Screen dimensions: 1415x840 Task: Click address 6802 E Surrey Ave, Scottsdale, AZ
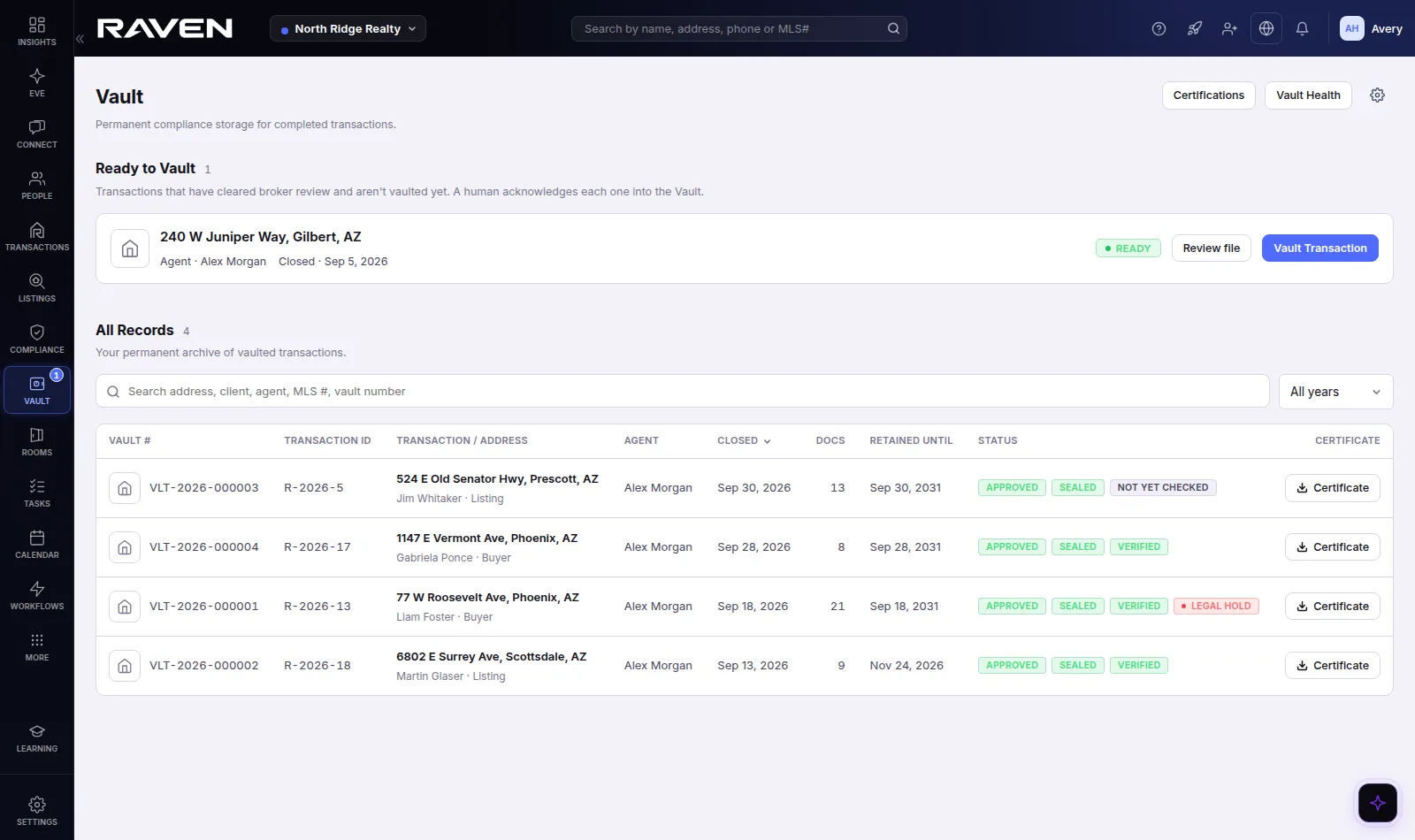click(x=491, y=657)
